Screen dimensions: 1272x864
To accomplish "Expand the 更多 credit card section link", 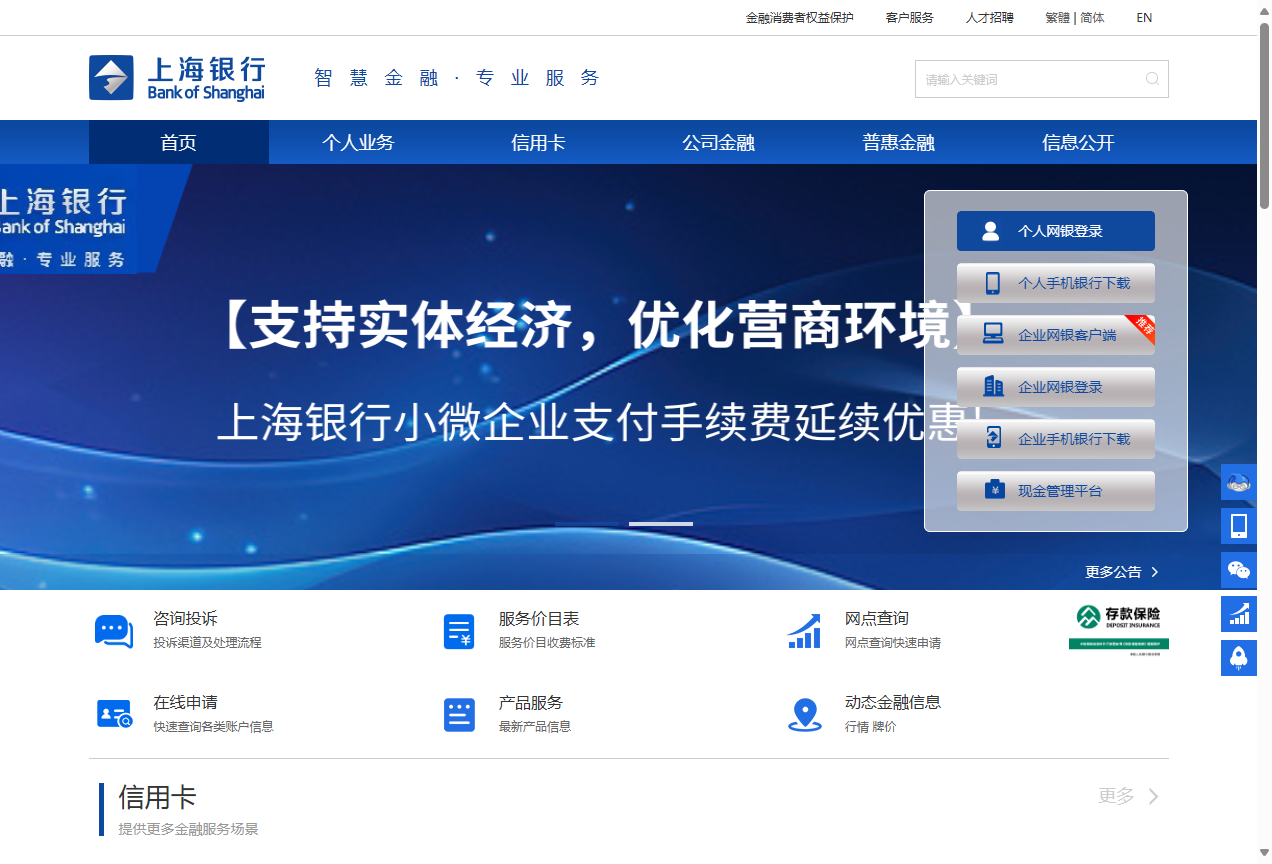I will (x=1128, y=796).
